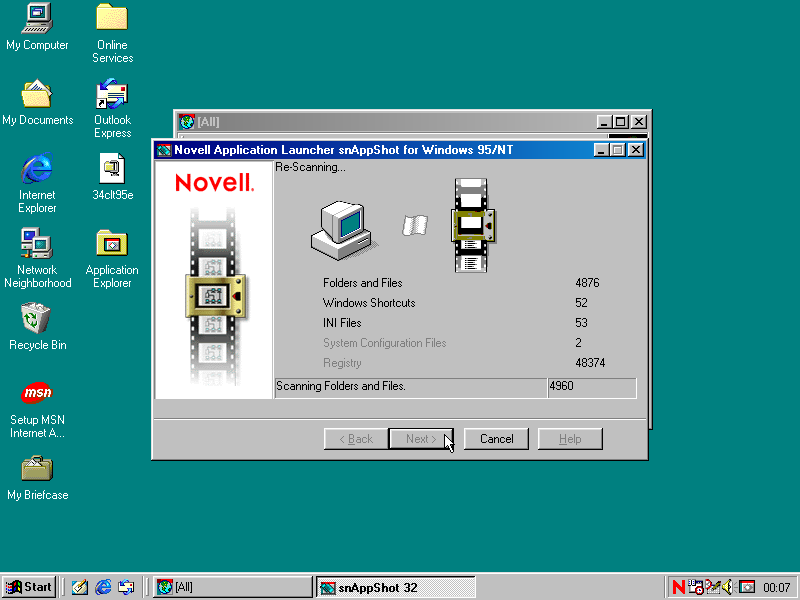Click the Back button

click(356, 439)
